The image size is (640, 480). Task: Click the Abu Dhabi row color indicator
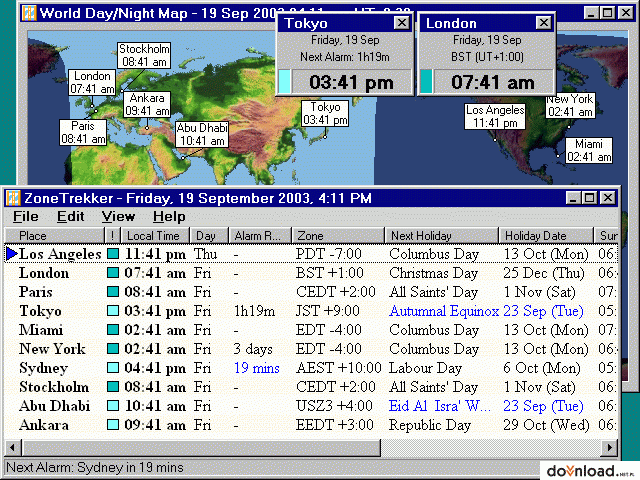pos(113,406)
